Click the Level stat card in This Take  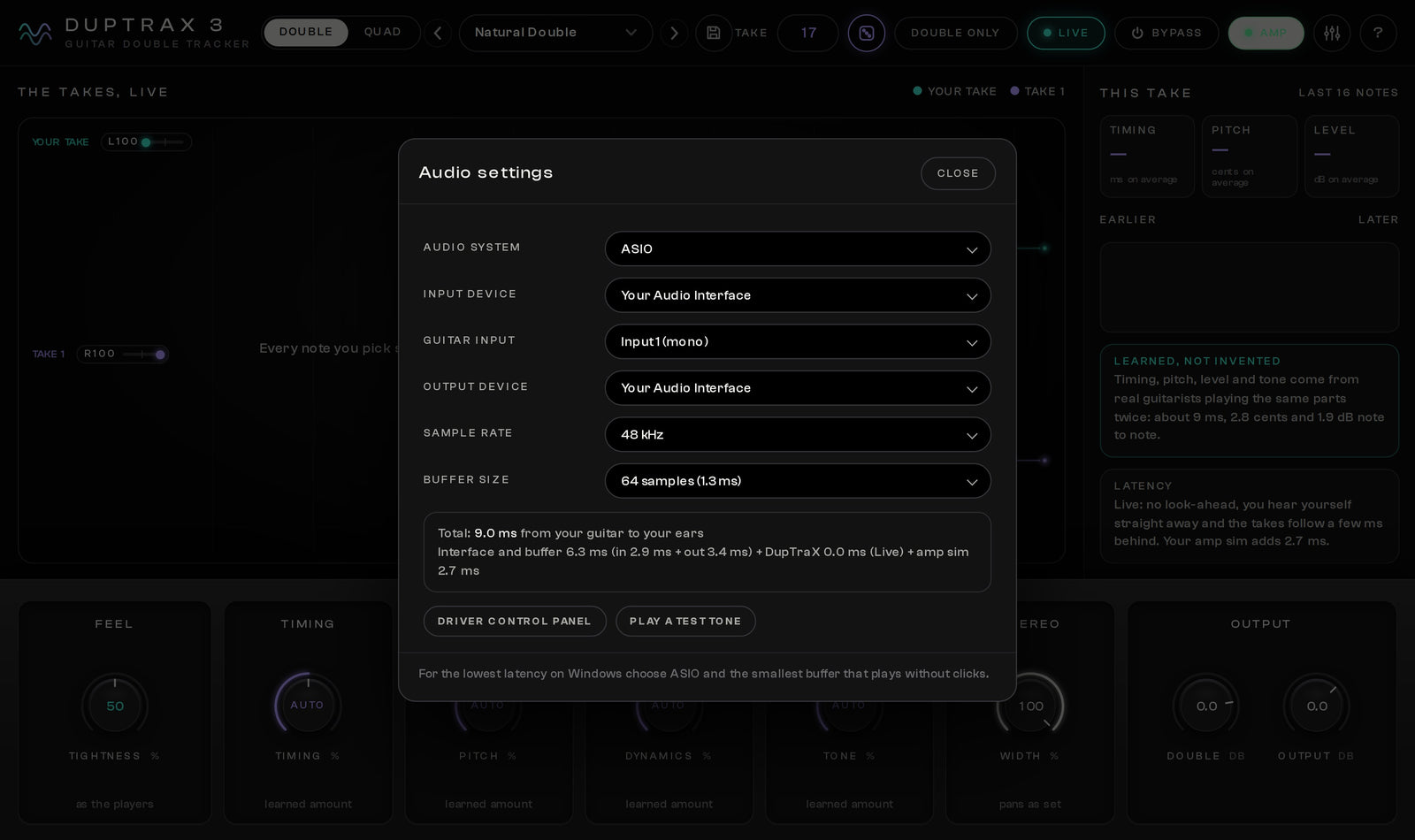pos(1351,156)
